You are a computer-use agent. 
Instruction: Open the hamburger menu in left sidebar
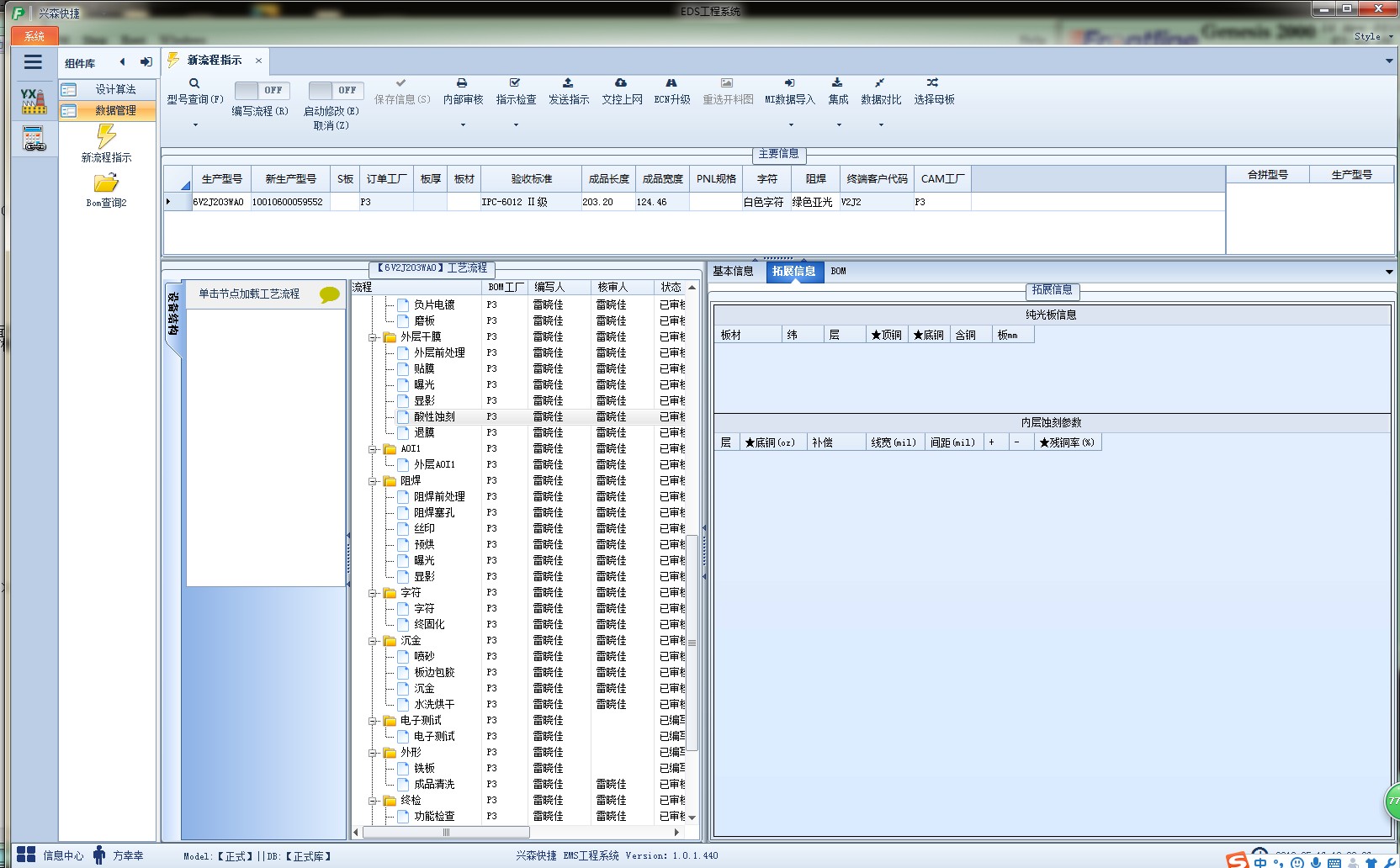pos(34,62)
